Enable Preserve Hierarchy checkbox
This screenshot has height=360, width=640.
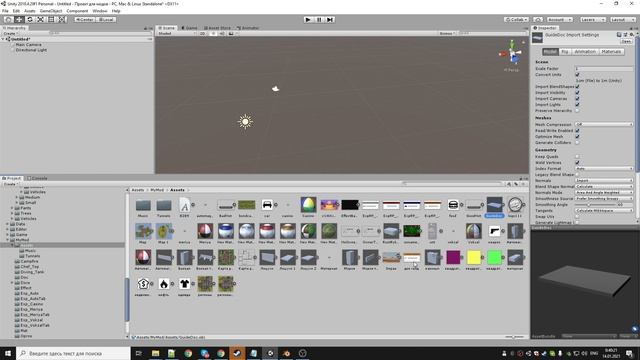coord(577,110)
